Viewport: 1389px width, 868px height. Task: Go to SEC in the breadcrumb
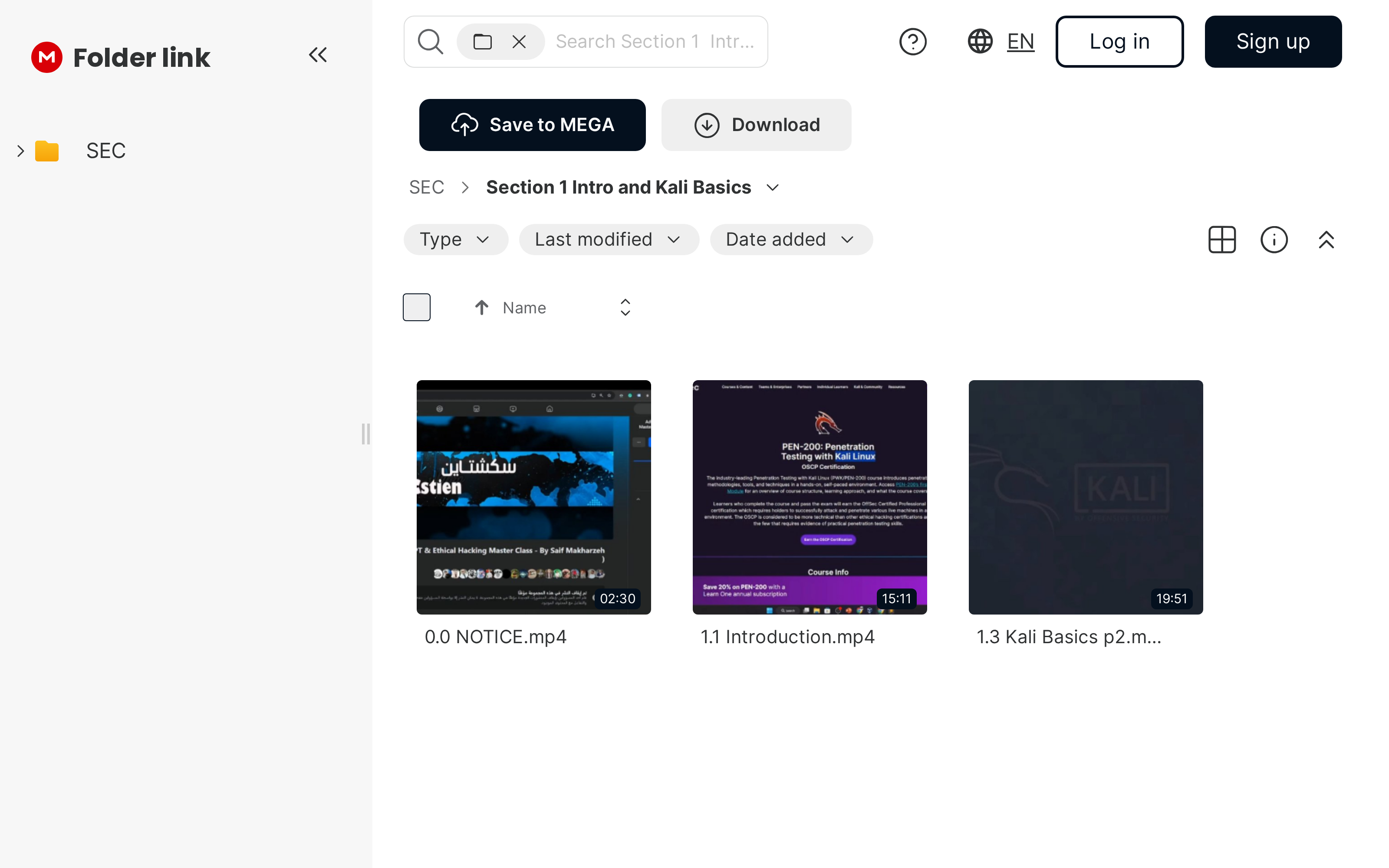426,187
